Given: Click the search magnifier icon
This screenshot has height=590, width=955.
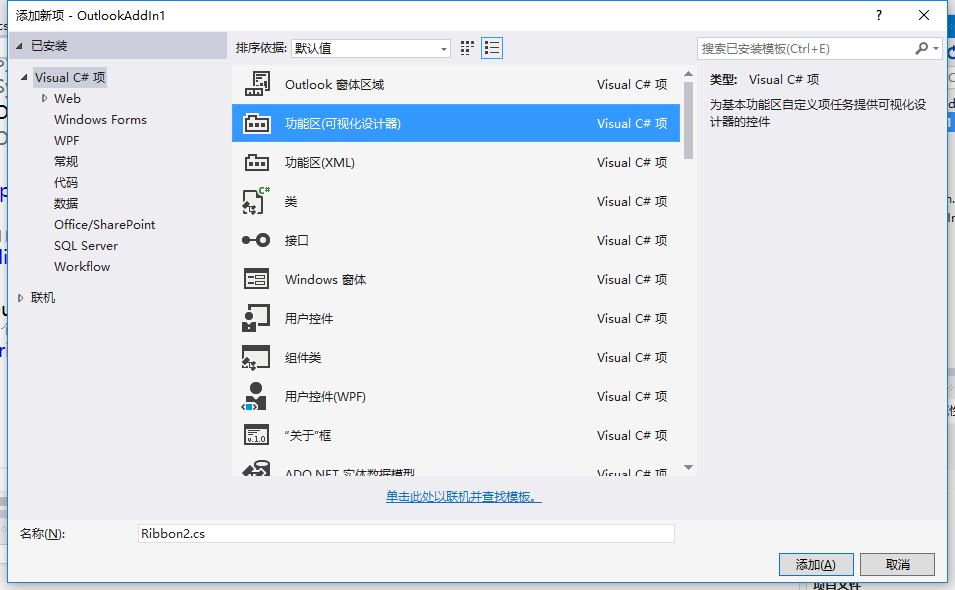Looking at the screenshot, I should (x=922, y=48).
